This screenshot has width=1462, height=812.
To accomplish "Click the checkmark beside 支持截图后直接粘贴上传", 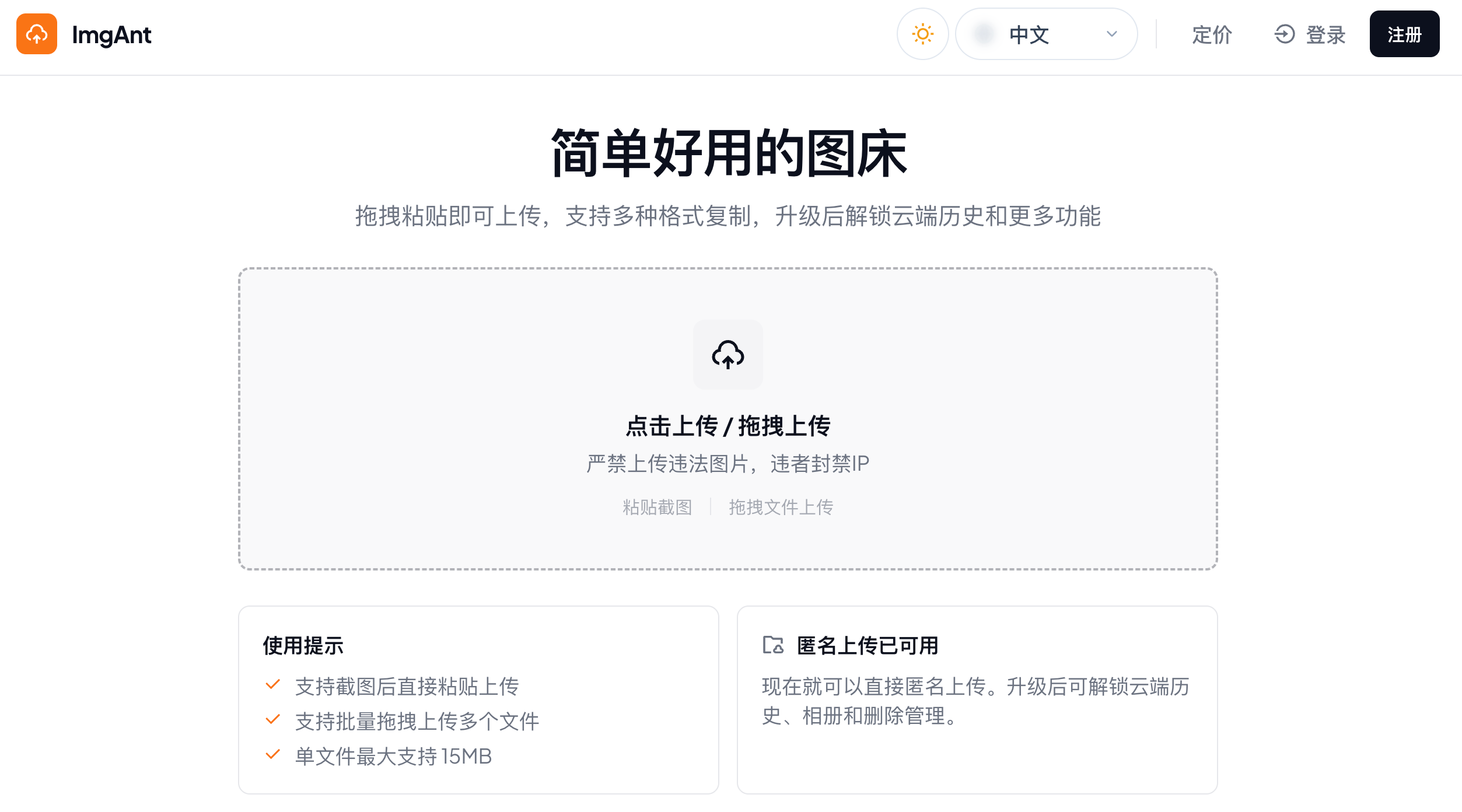I will (272, 684).
